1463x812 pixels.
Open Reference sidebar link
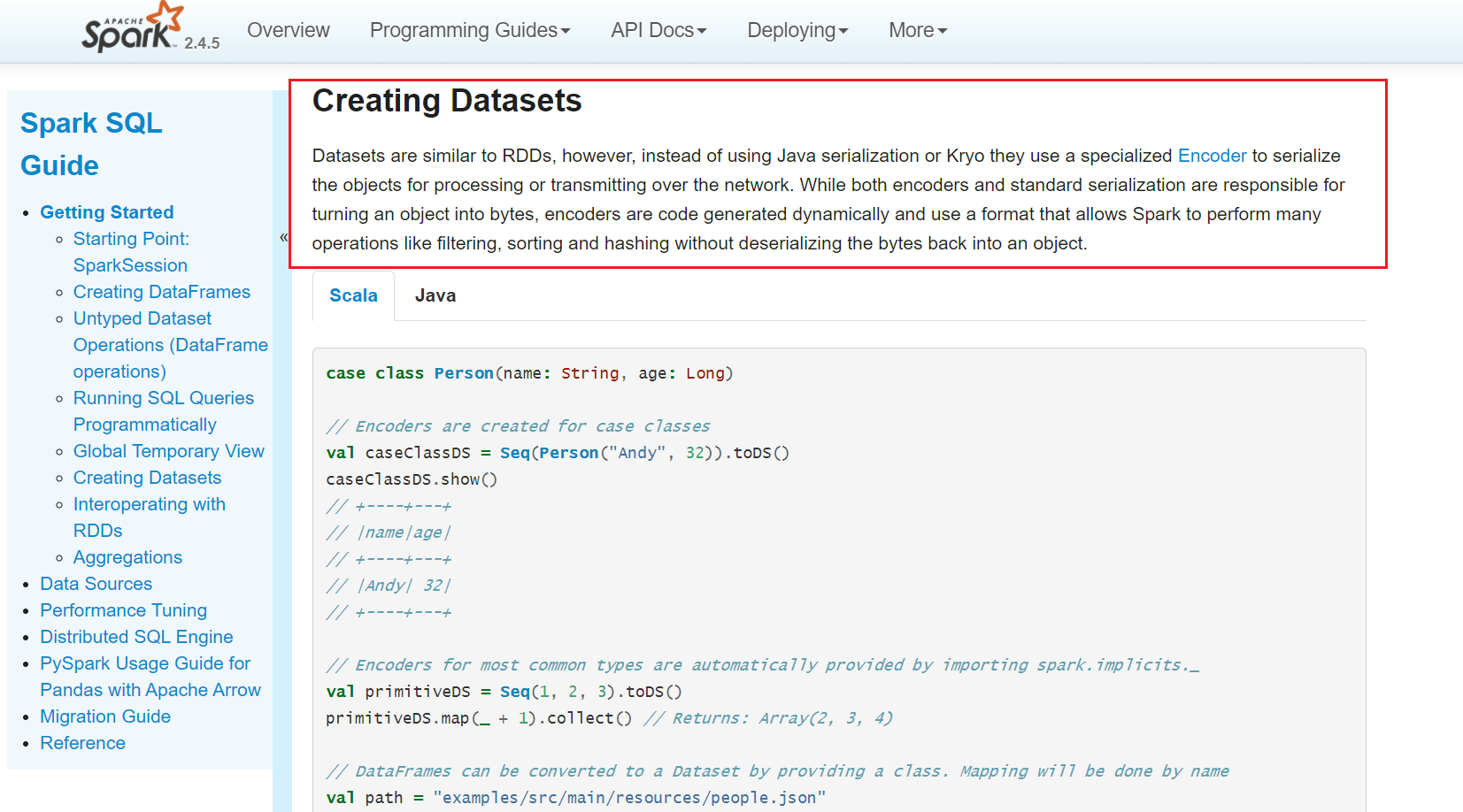click(83, 743)
